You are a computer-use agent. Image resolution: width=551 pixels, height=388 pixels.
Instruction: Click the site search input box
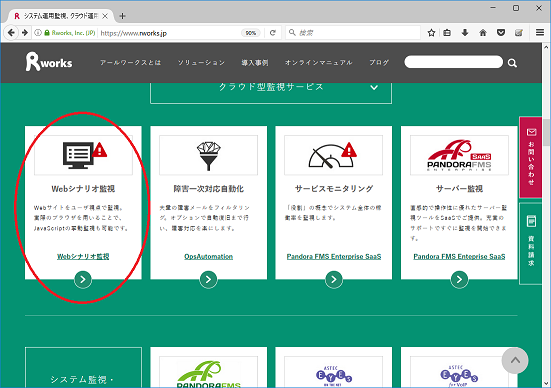point(453,62)
